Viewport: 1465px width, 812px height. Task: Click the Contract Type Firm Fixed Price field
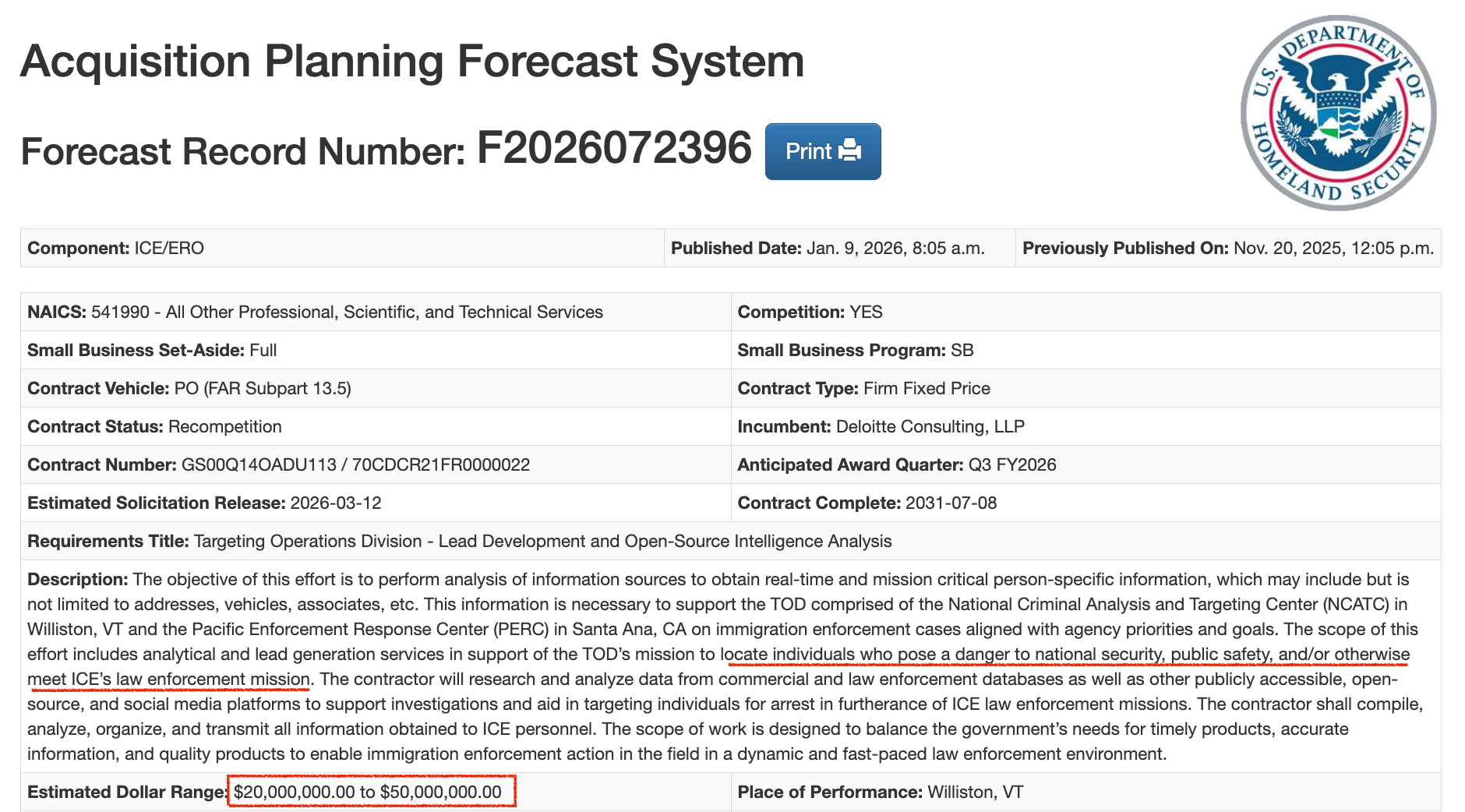click(863, 388)
